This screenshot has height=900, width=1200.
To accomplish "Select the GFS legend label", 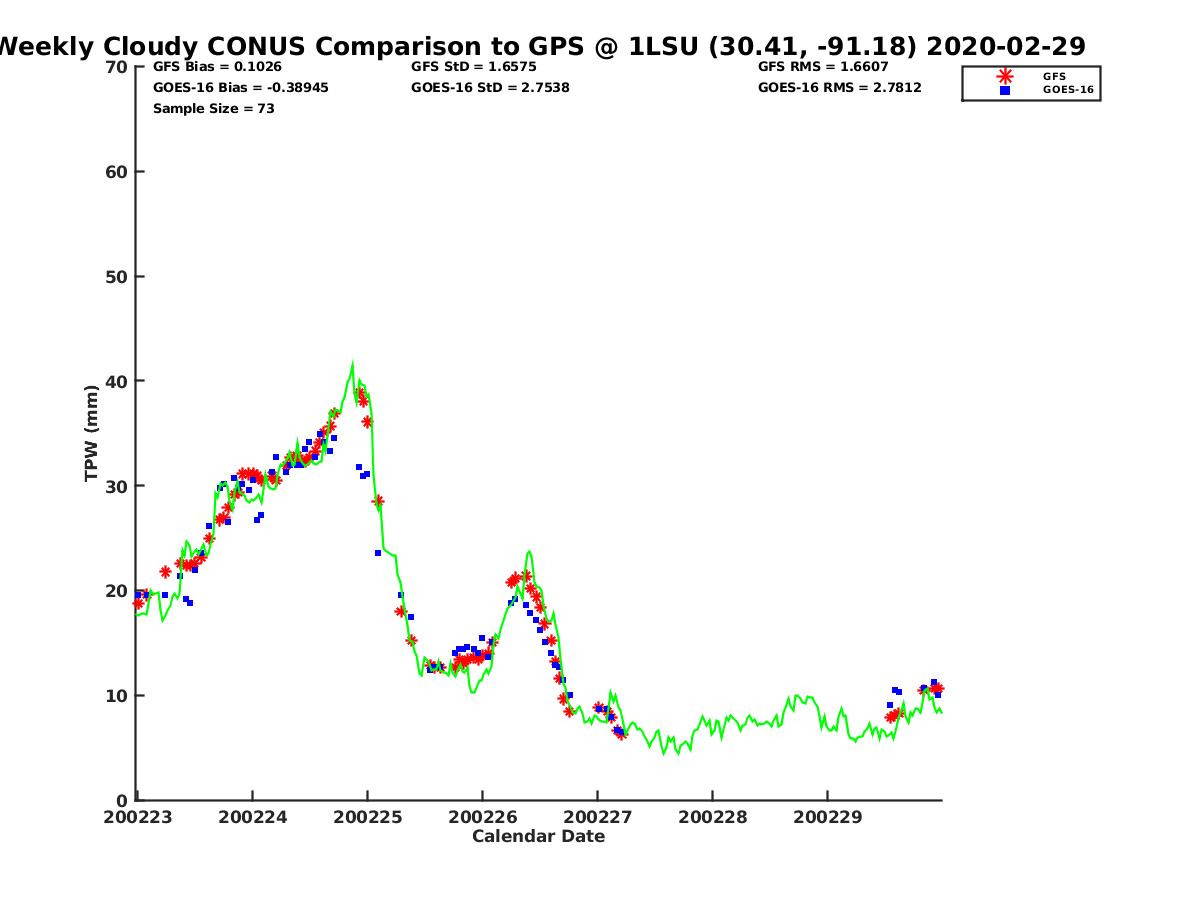I will (1054, 76).
